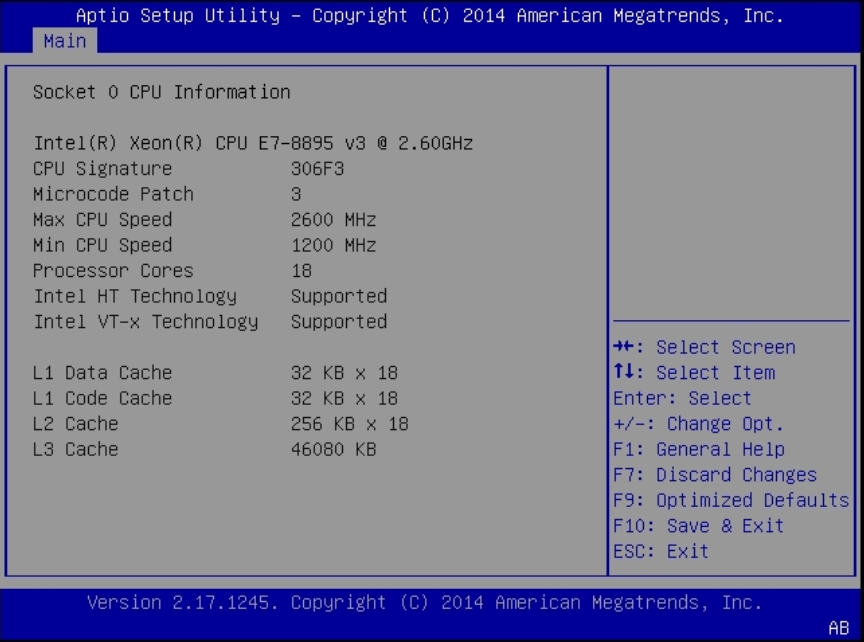864x642 pixels.
Task: Click the 306F3 signature value
Action: point(318,169)
